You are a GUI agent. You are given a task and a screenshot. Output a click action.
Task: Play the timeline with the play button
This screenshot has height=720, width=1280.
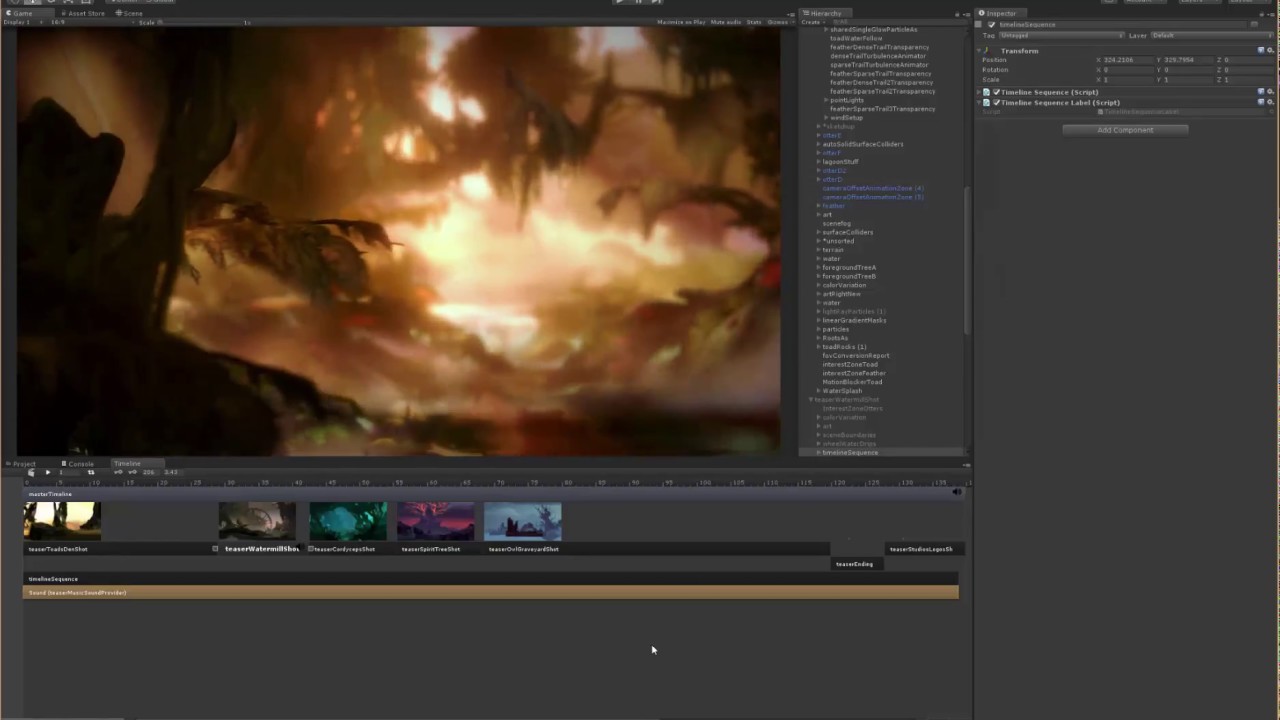pos(47,472)
